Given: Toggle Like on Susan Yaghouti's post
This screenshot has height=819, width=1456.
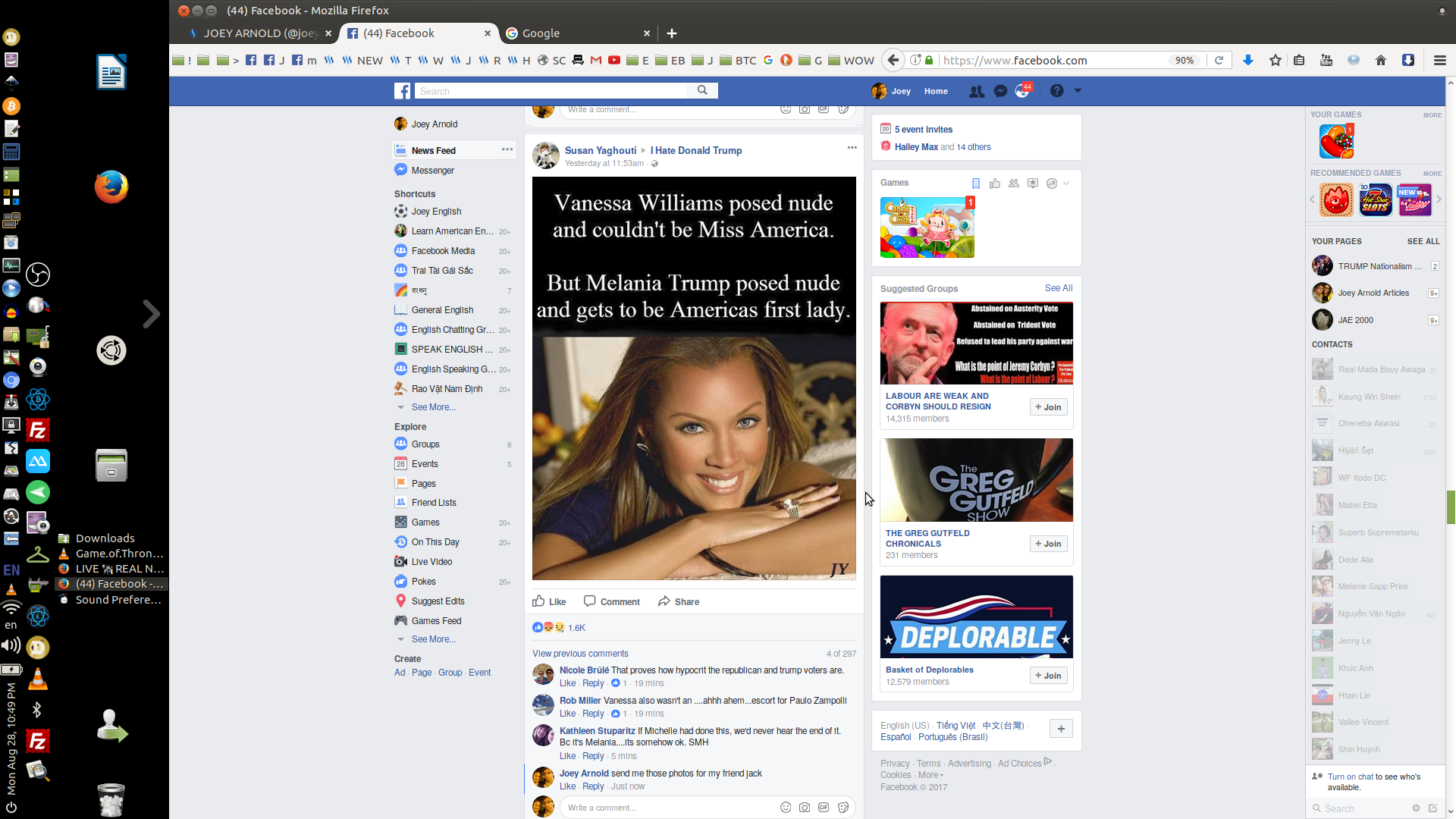Looking at the screenshot, I should (x=549, y=601).
